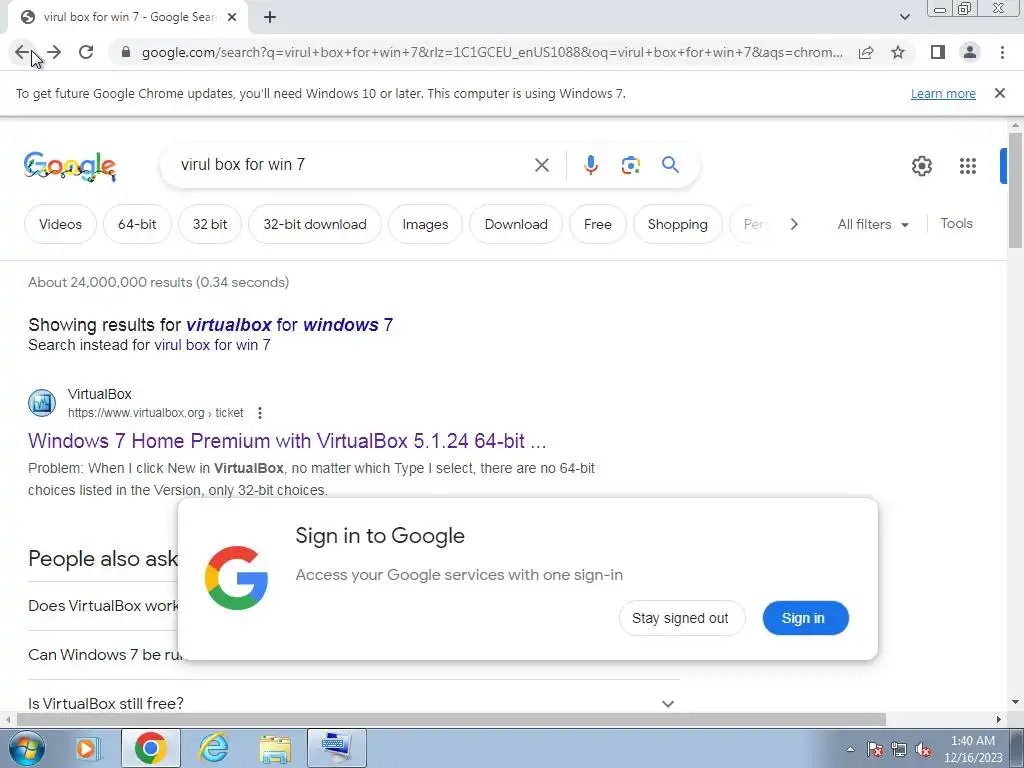Image resolution: width=1024 pixels, height=768 pixels.
Task: Toggle Chrome side panel icon
Action: (x=938, y=52)
